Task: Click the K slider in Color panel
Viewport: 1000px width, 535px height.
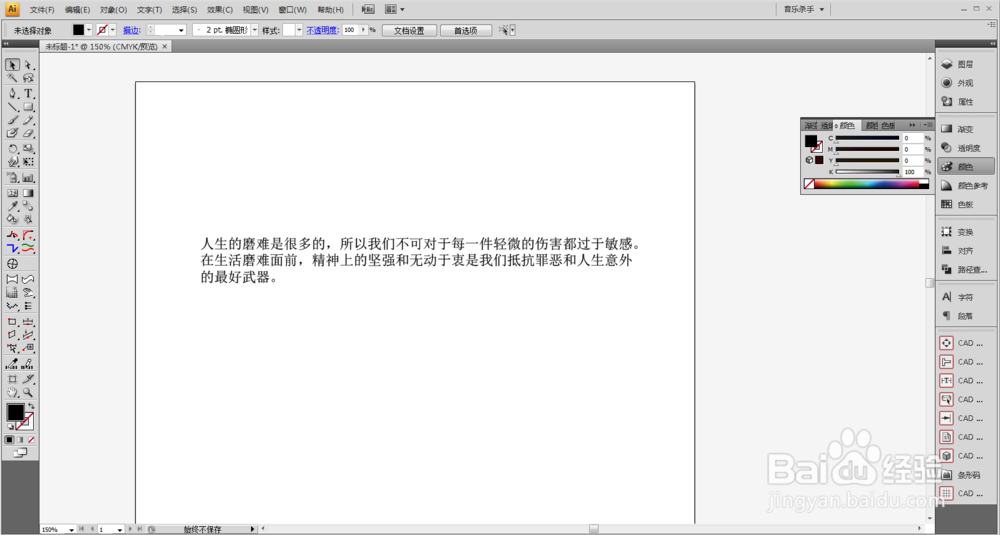Action: (x=867, y=172)
